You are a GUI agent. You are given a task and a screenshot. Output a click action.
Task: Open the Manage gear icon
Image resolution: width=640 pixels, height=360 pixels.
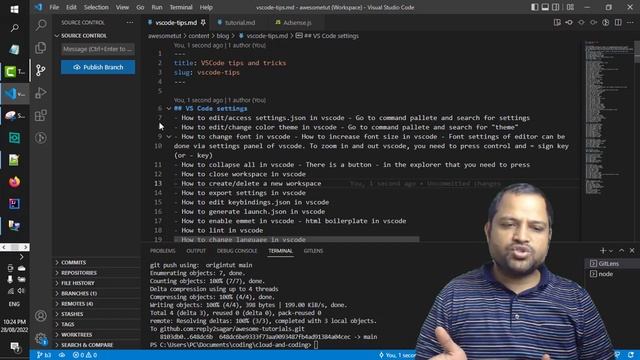point(40,338)
